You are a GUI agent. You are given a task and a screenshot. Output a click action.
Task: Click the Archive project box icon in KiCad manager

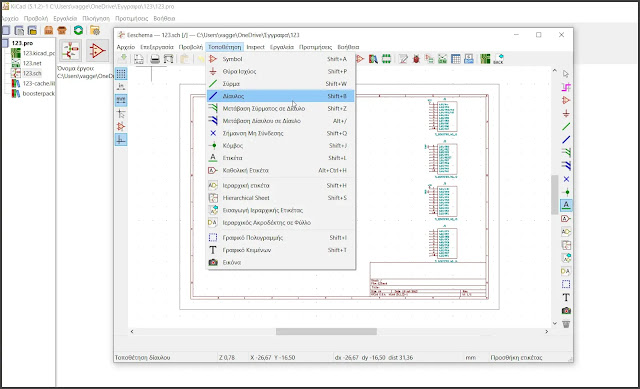click(x=49, y=30)
